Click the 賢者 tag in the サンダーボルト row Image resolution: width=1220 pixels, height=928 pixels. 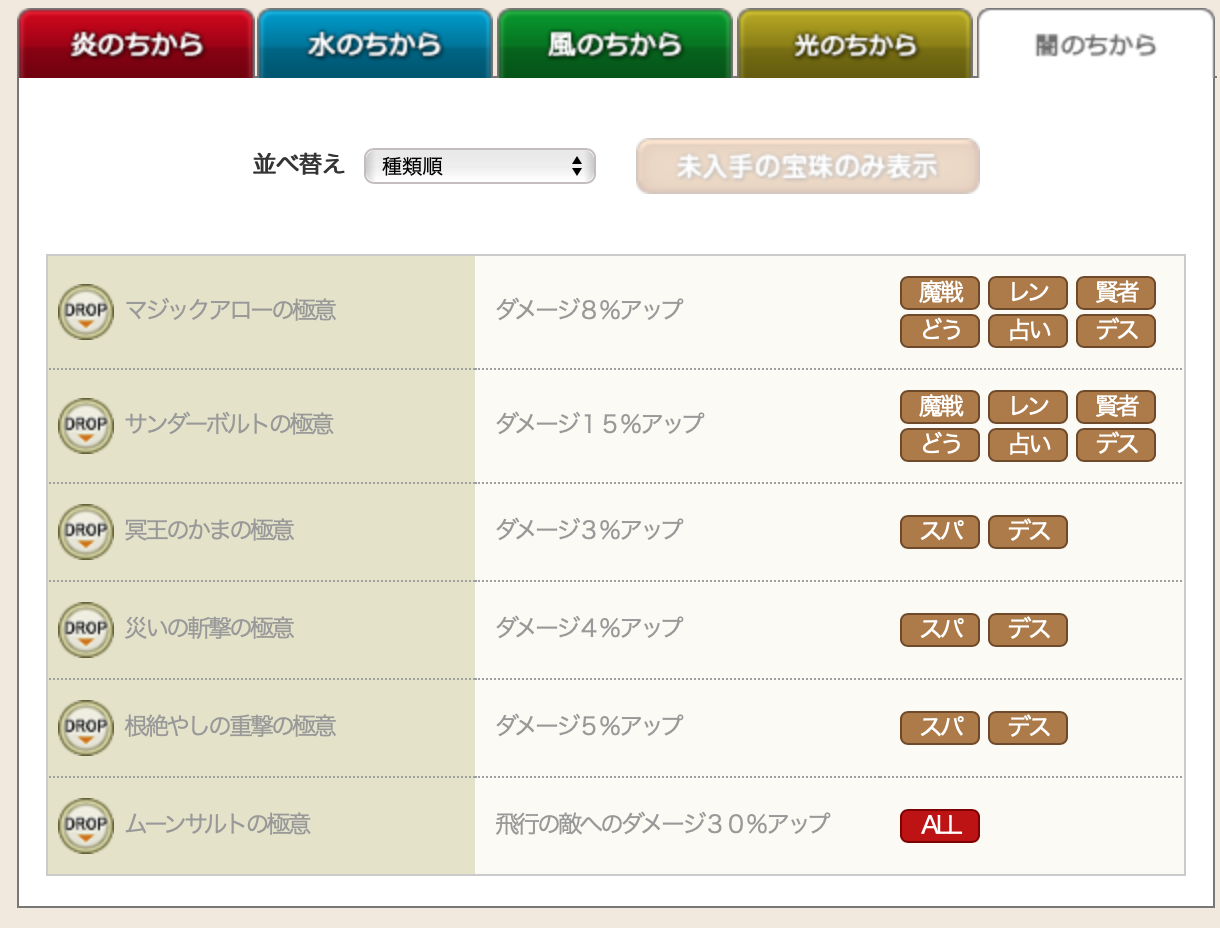tap(1116, 407)
